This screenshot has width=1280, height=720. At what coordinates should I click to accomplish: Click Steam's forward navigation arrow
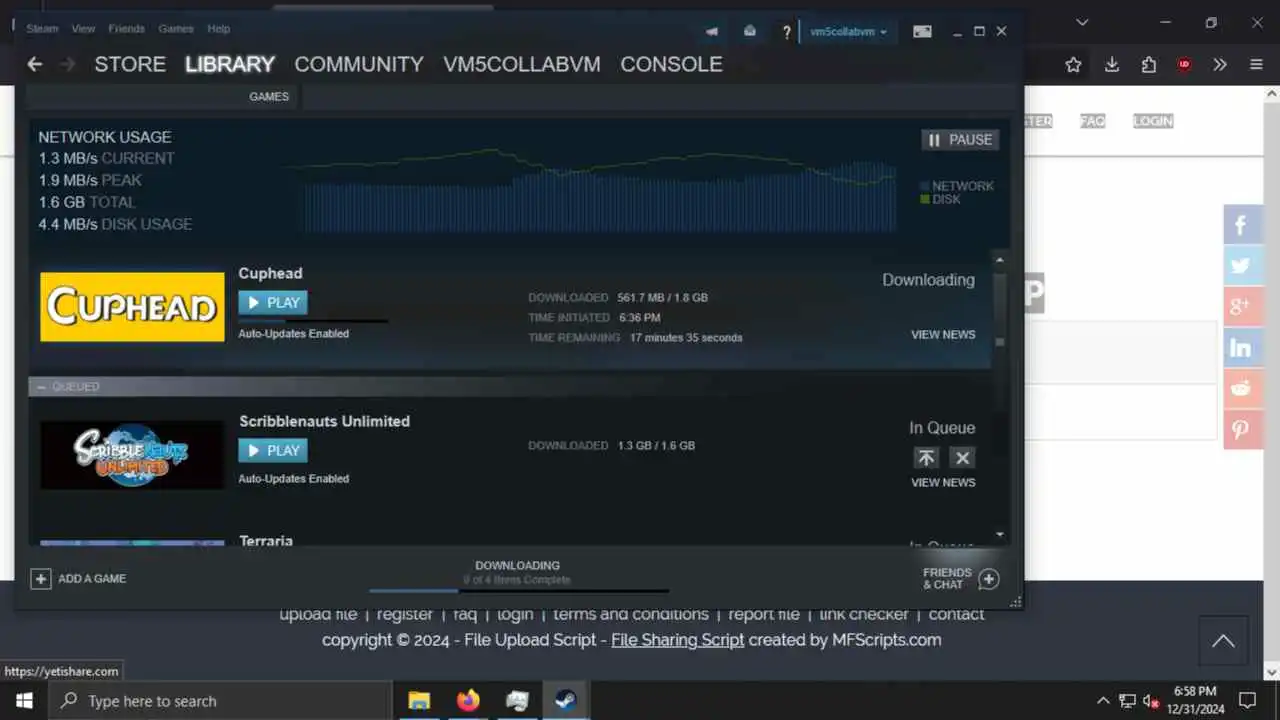point(67,64)
